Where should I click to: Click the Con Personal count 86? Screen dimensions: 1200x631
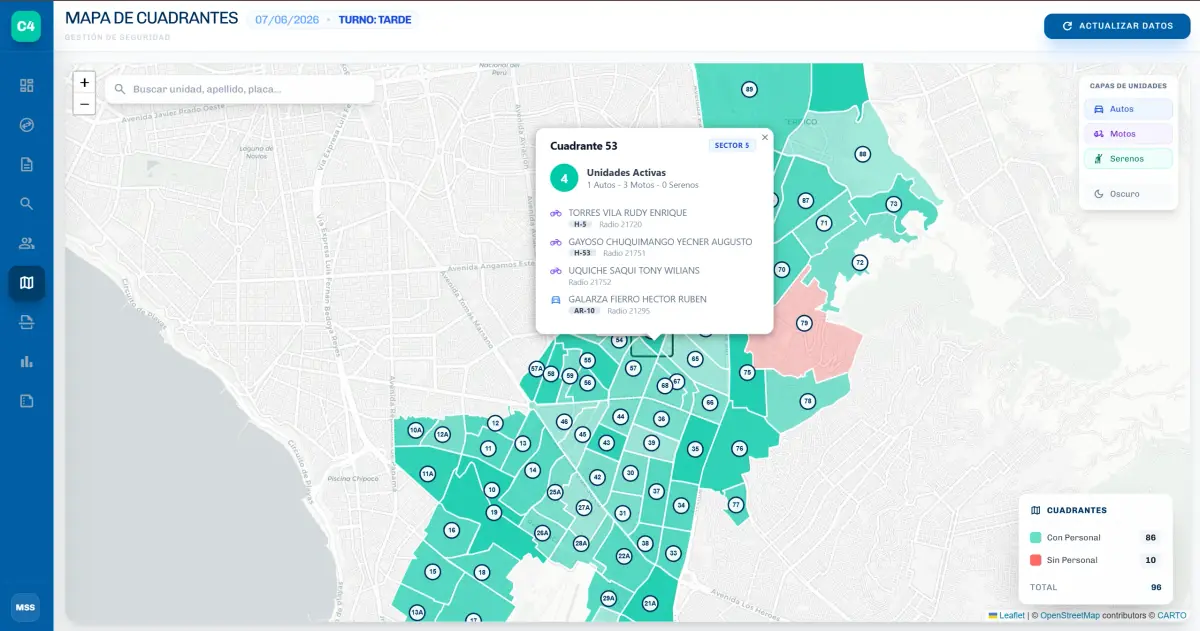point(1150,538)
